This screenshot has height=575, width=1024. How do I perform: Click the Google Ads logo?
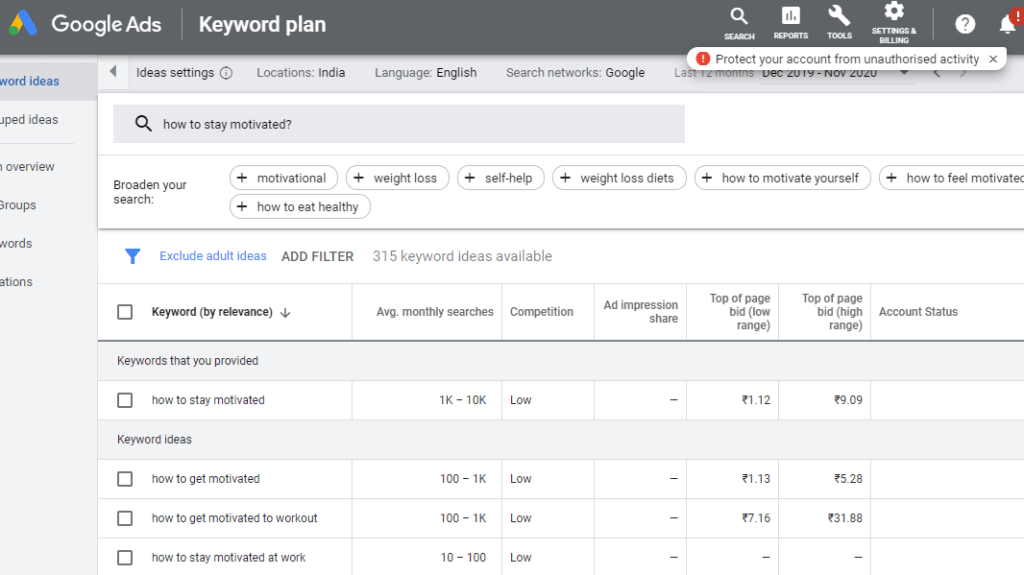pyautogui.click(x=85, y=24)
